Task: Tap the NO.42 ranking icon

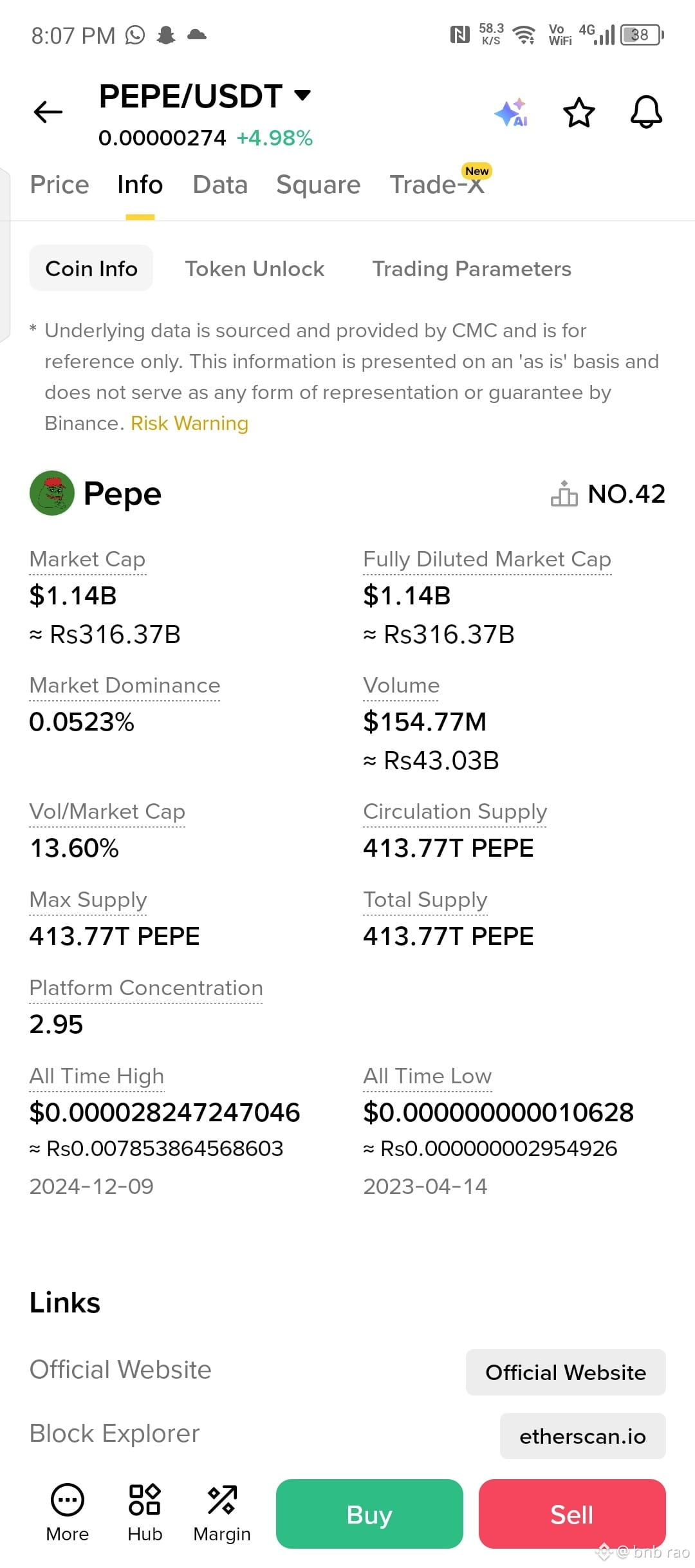Action: (x=564, y=494)
